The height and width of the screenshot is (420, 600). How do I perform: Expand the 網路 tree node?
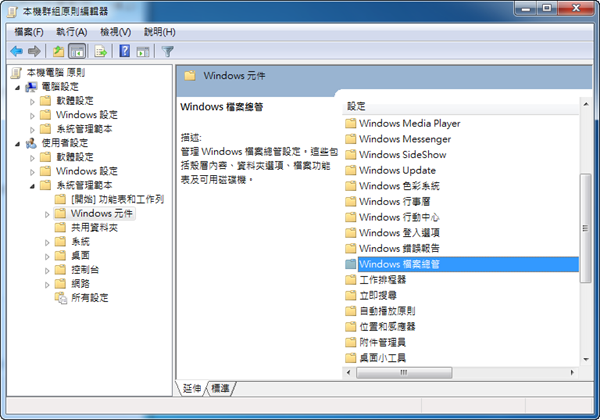point(47,285)
